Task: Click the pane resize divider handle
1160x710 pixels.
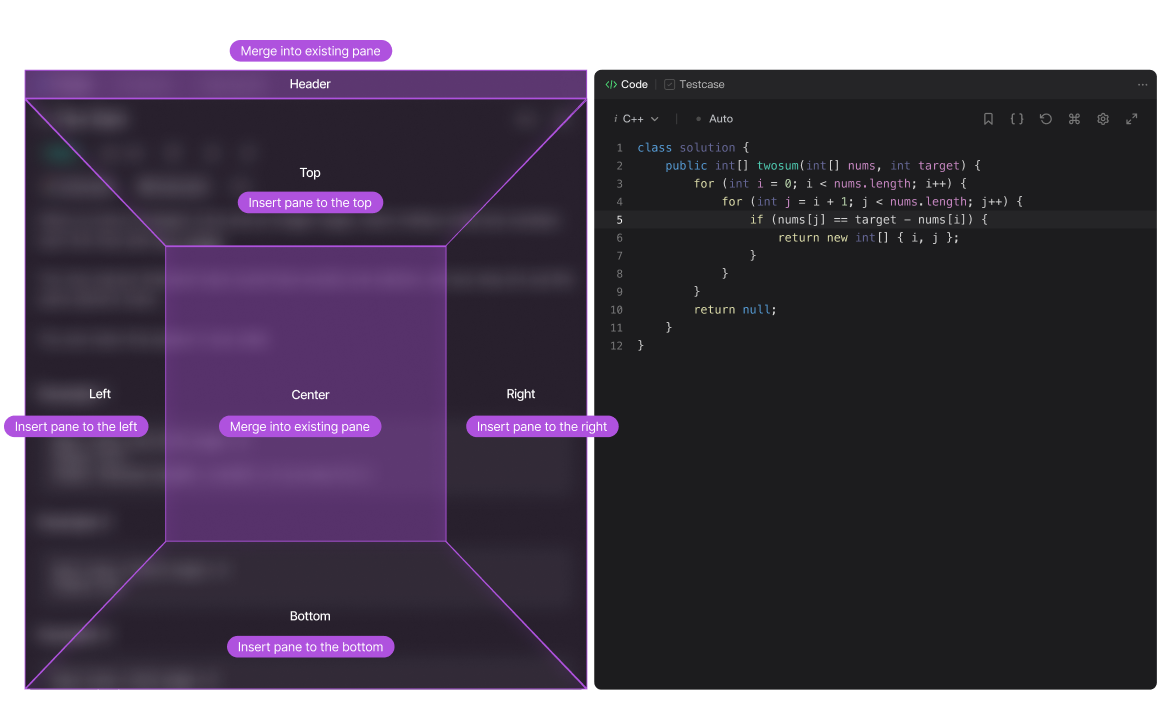Action: click(590, 380)
